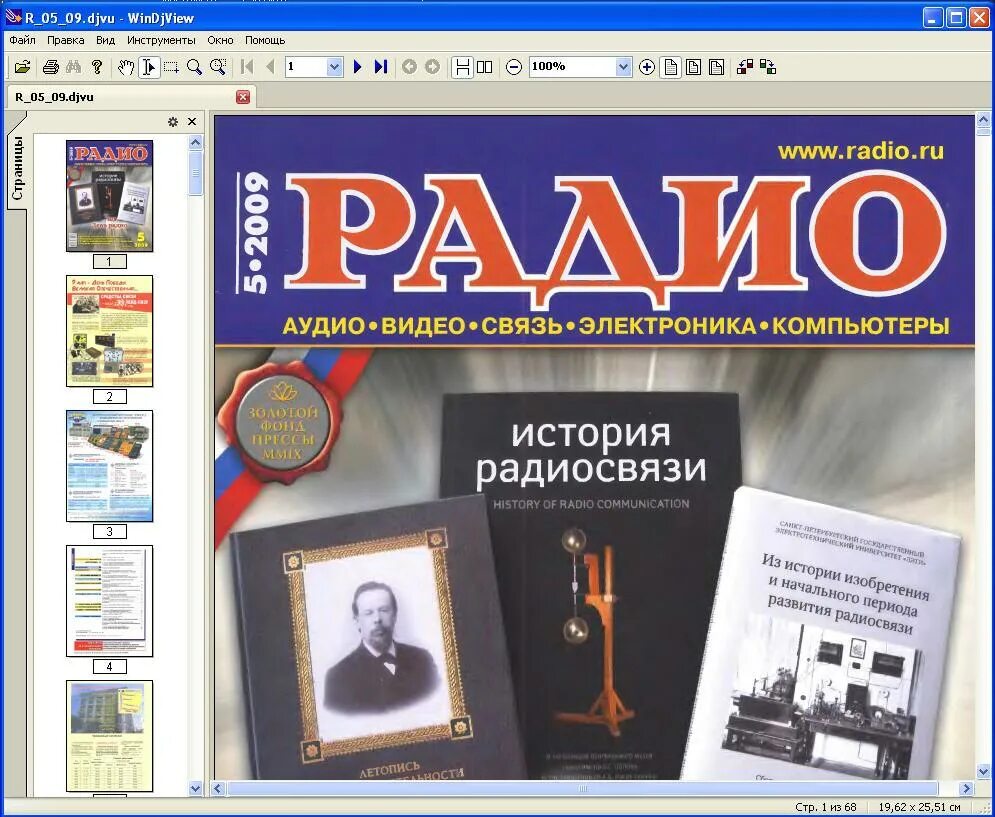Screen dimensions: 995x817
Task: Close the R_05_09.djvu tab with red X
Action: (x=243, y=97)
